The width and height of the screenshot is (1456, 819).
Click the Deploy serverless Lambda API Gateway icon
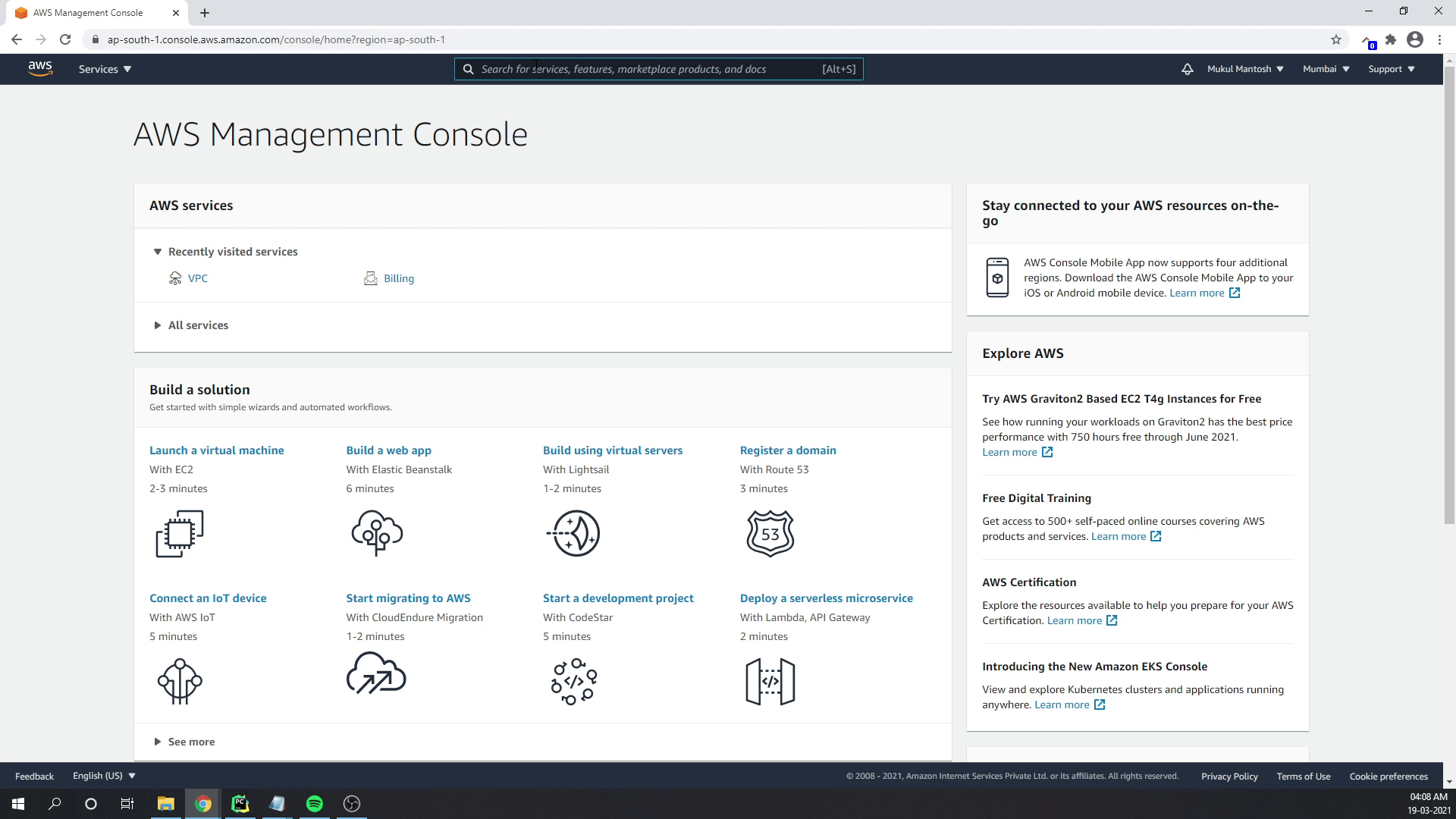tap(770, 681)
